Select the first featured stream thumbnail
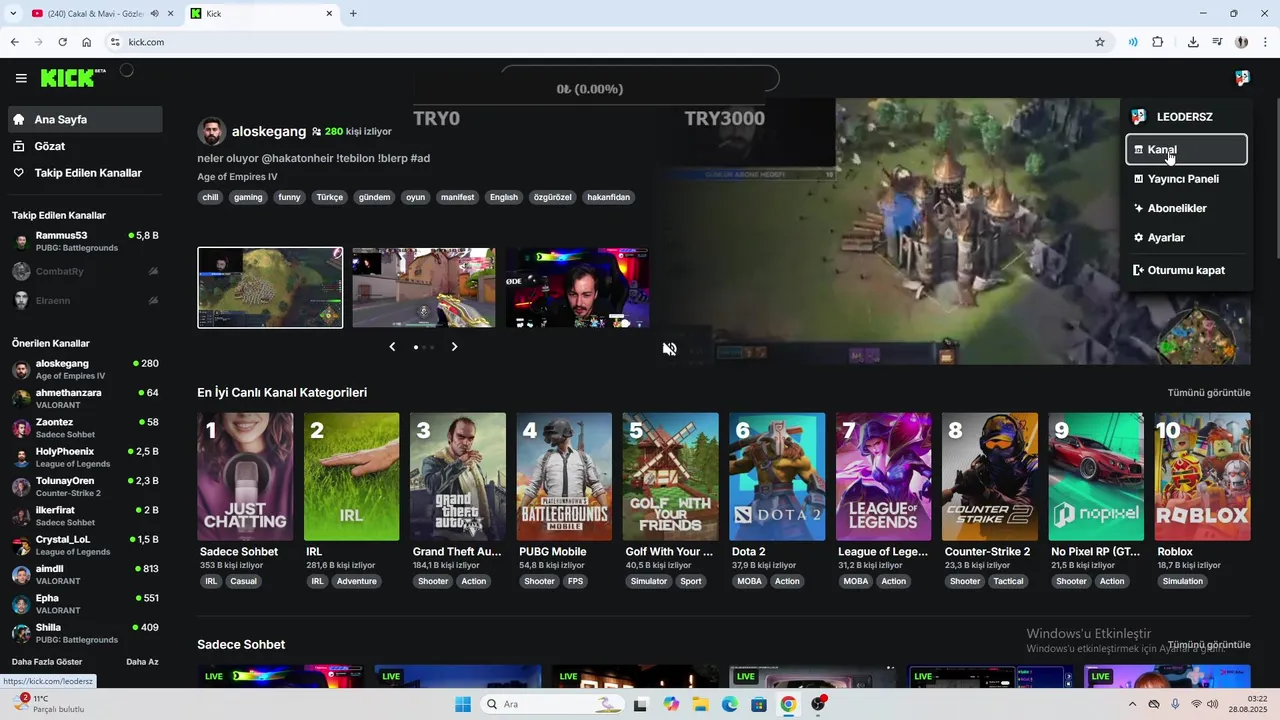This screenshot has width=1280, height=720. tap(270, 288)
